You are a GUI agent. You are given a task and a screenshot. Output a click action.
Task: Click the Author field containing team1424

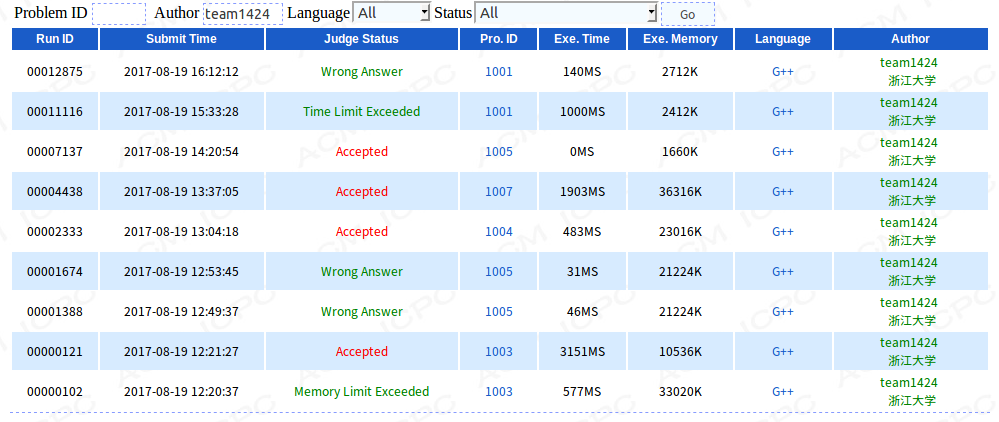[x=242, y=14]
